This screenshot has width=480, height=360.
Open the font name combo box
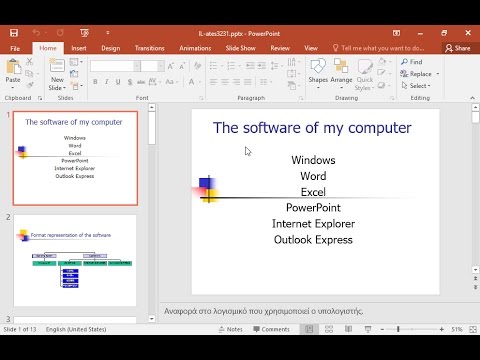pyautogui.click(x=115, y=66)
